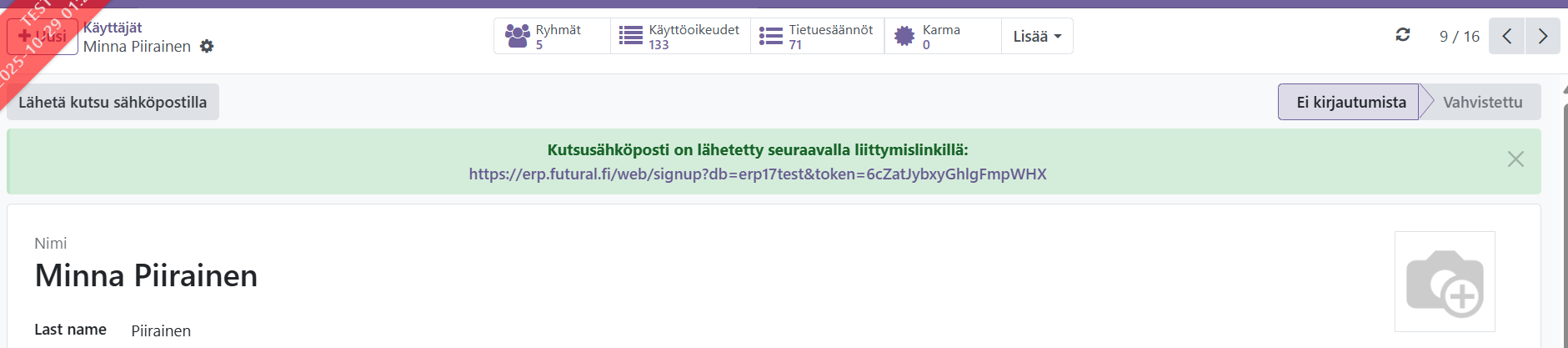Upload a photo via camera placeholder
1568x348 pixels.
pyautogui.click(x=1444, y=282)
